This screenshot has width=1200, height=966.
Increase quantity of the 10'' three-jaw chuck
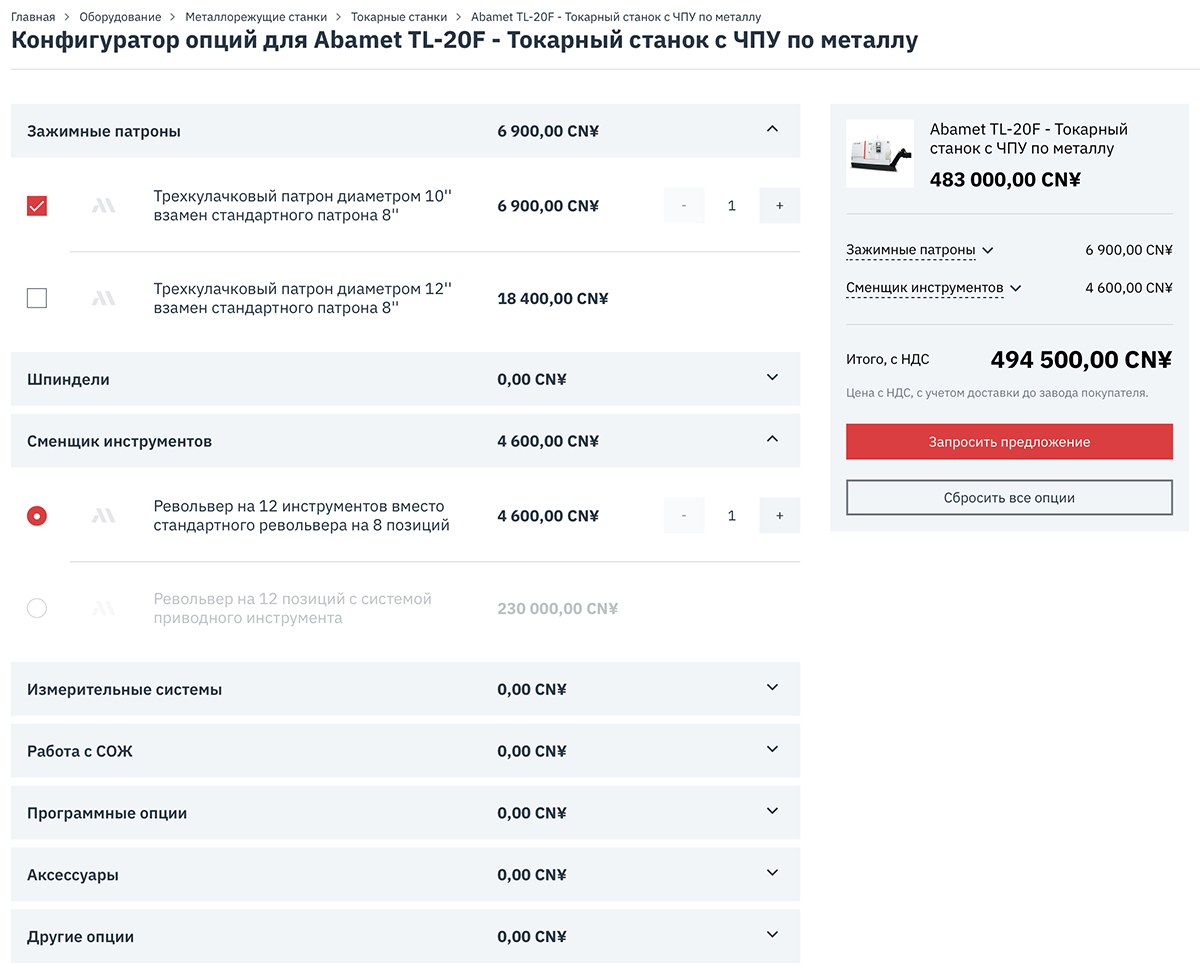coord(779,206)
